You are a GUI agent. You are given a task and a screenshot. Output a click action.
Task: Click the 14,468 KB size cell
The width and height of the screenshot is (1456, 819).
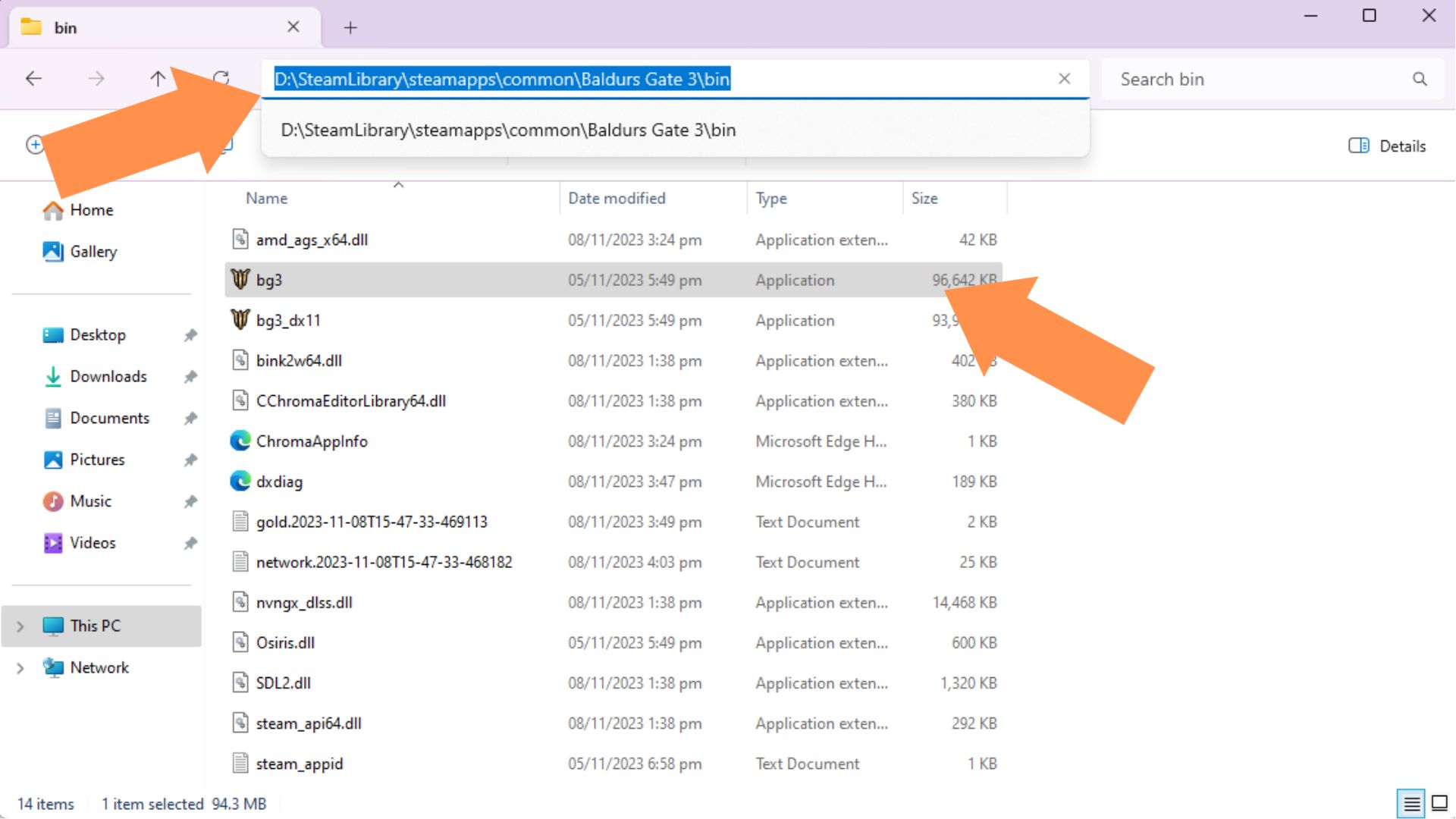tap(965, 603)
